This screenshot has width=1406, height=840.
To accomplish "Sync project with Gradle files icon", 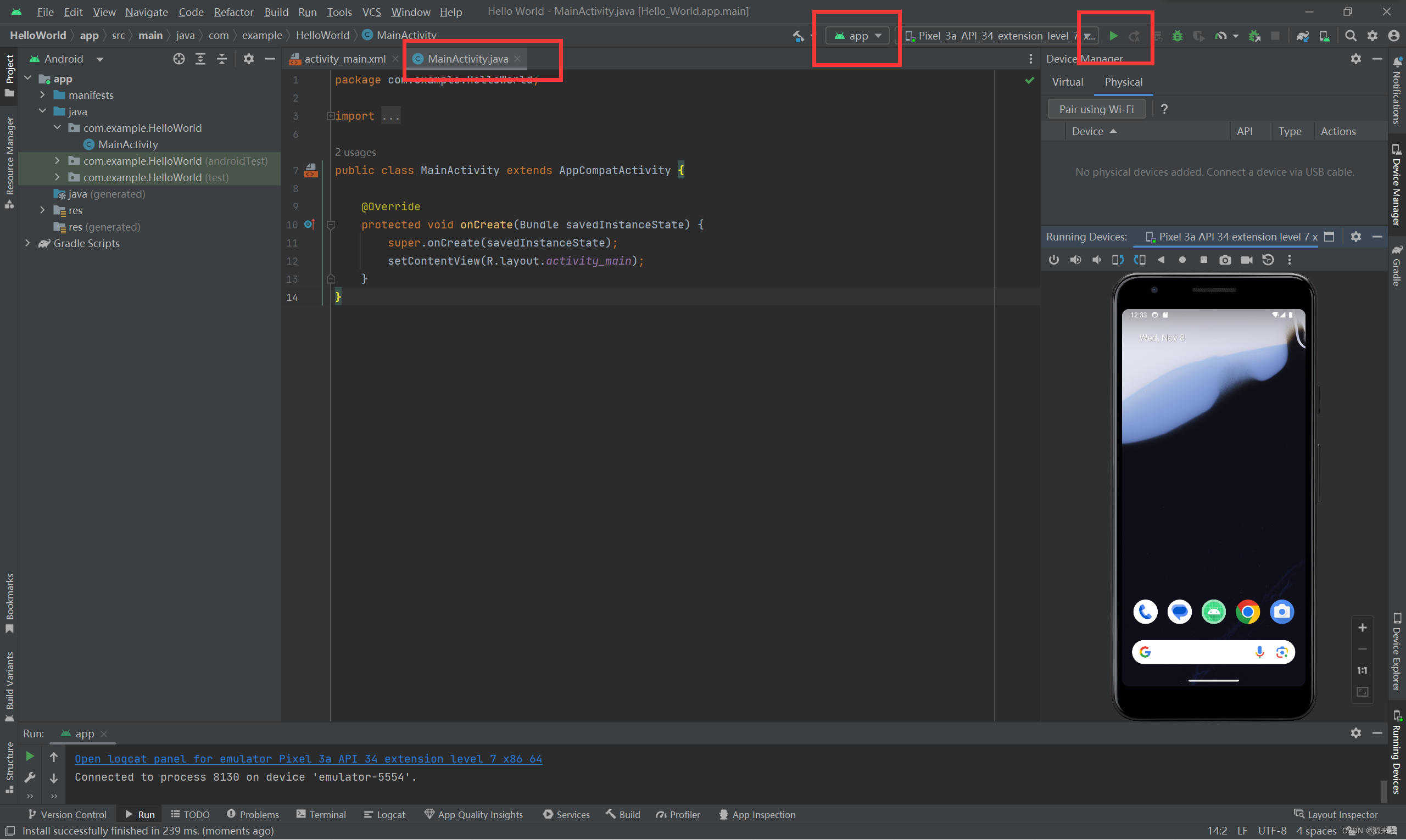I will pyautogui.click(x=1302, y=36).
